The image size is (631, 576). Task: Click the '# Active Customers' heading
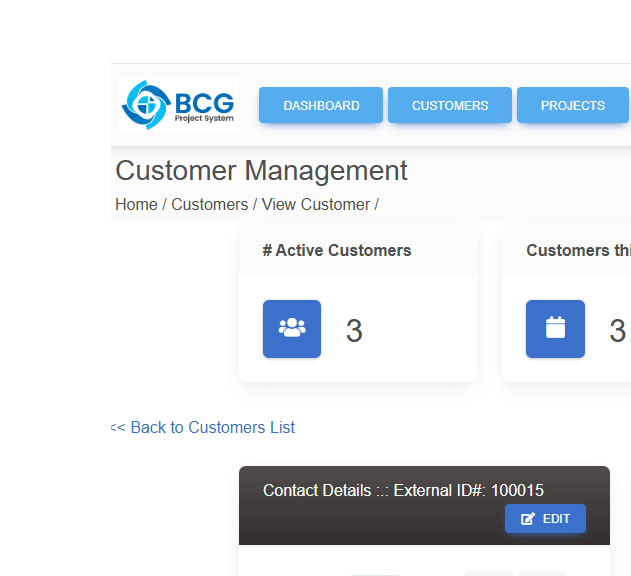click(x=337, y=250)
